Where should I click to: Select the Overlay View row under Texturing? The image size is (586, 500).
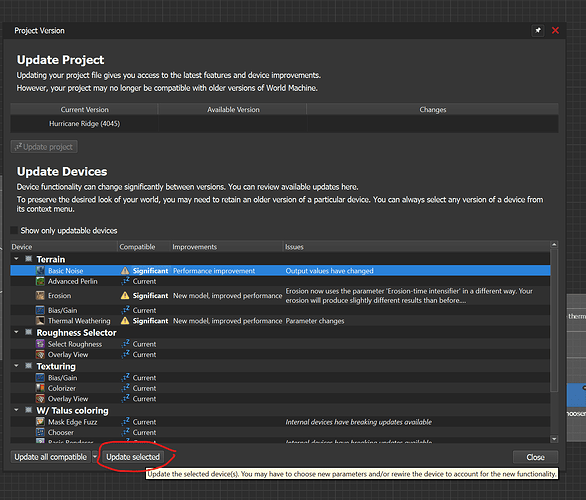tap(280, 399)
